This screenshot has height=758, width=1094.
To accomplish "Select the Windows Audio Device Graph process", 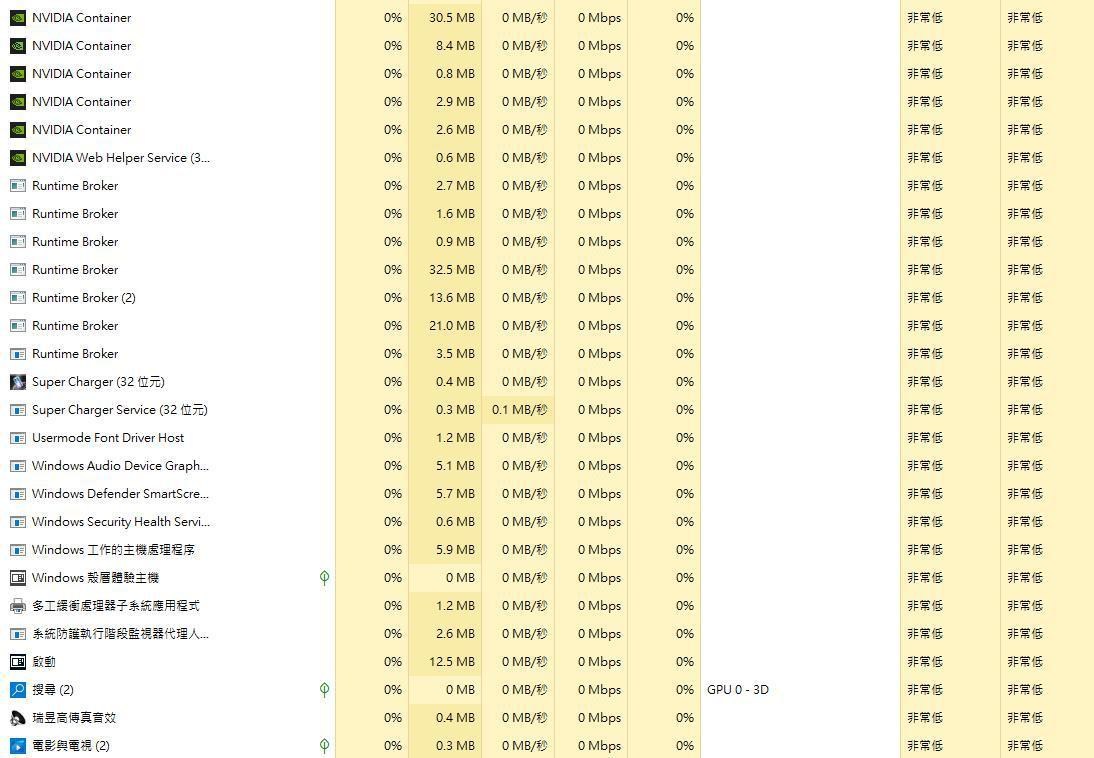I will click(120, 466).
